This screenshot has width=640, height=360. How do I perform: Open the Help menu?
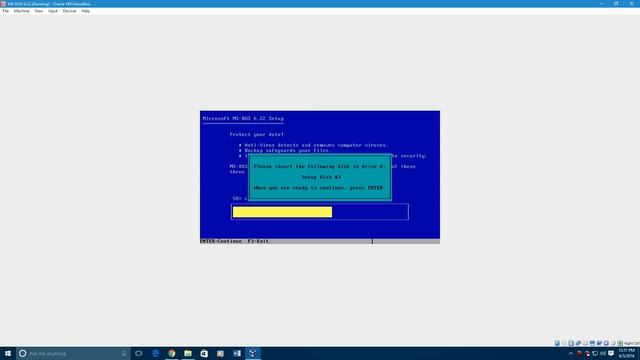(85, 11)
